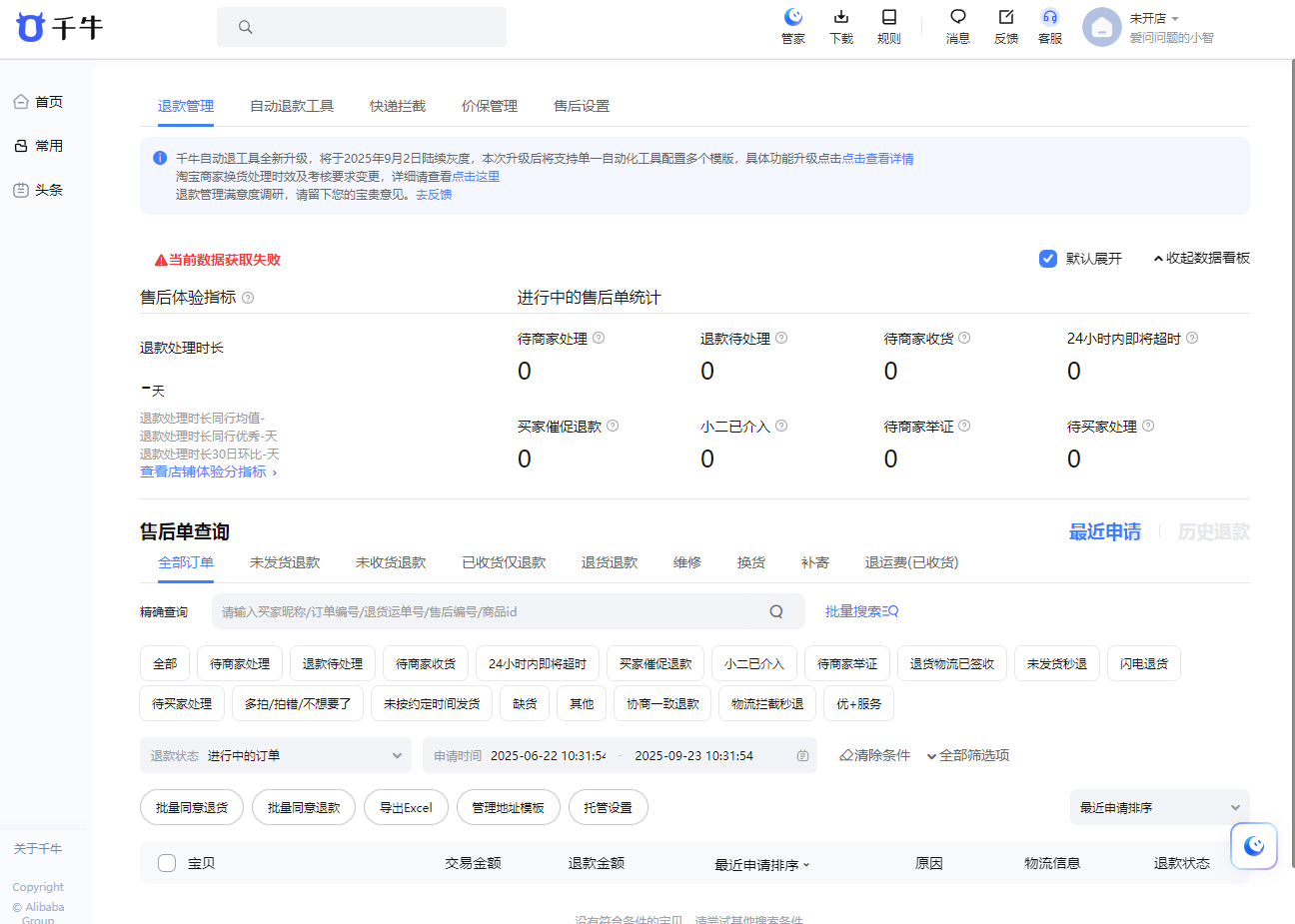The height and width of the screenshot is (924, 1295).
Task: Click the shop avatar icon
Action: (x=1102, y=27)
